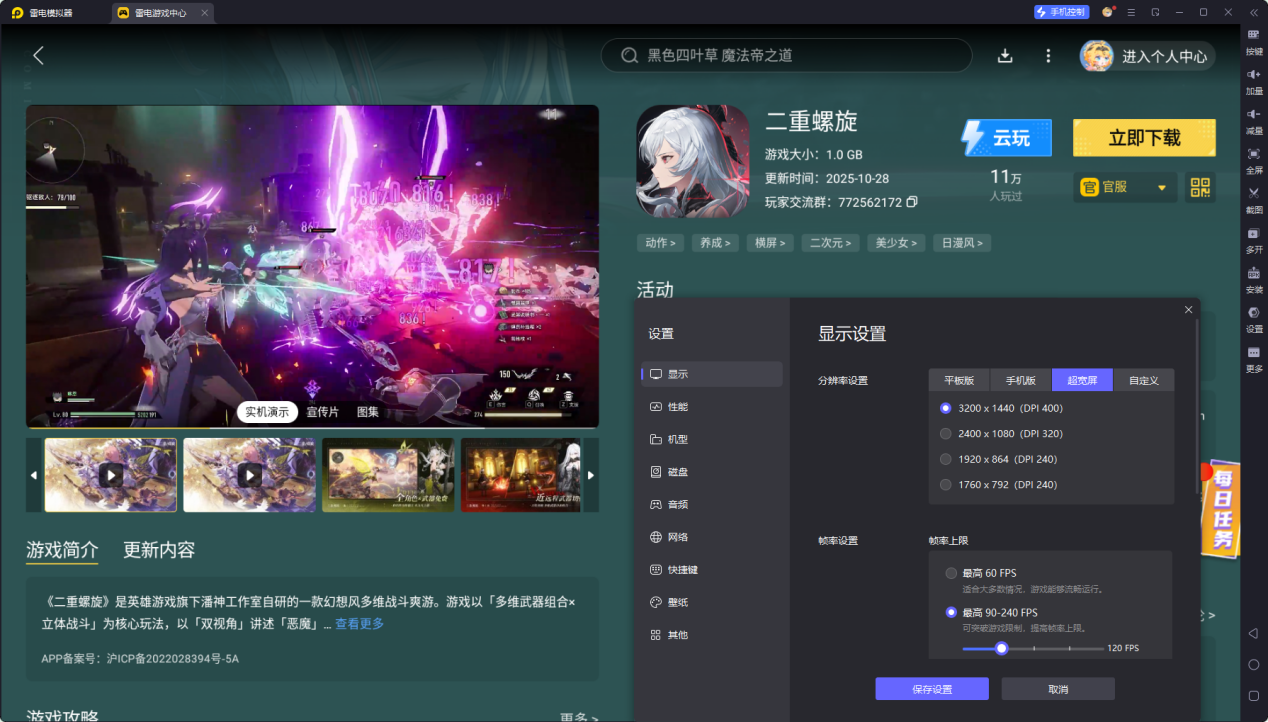
Task: Open 更多 more tools in the sidebar
Action: 1254,359
